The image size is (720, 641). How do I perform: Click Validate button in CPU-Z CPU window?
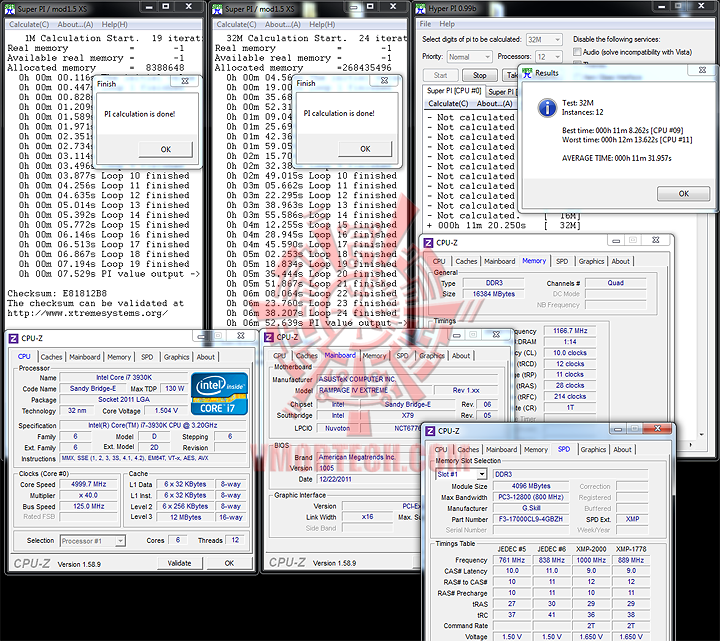(x=179, y=563)
